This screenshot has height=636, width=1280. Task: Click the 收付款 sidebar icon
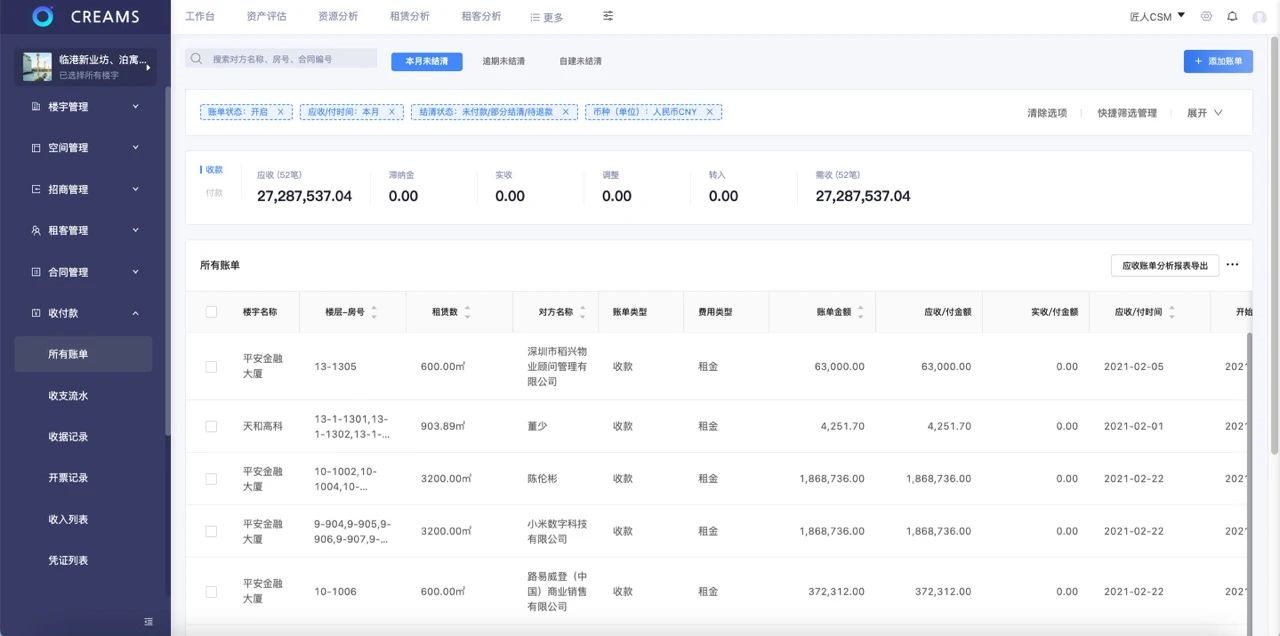pyautogui.click(x=36, y=313)
